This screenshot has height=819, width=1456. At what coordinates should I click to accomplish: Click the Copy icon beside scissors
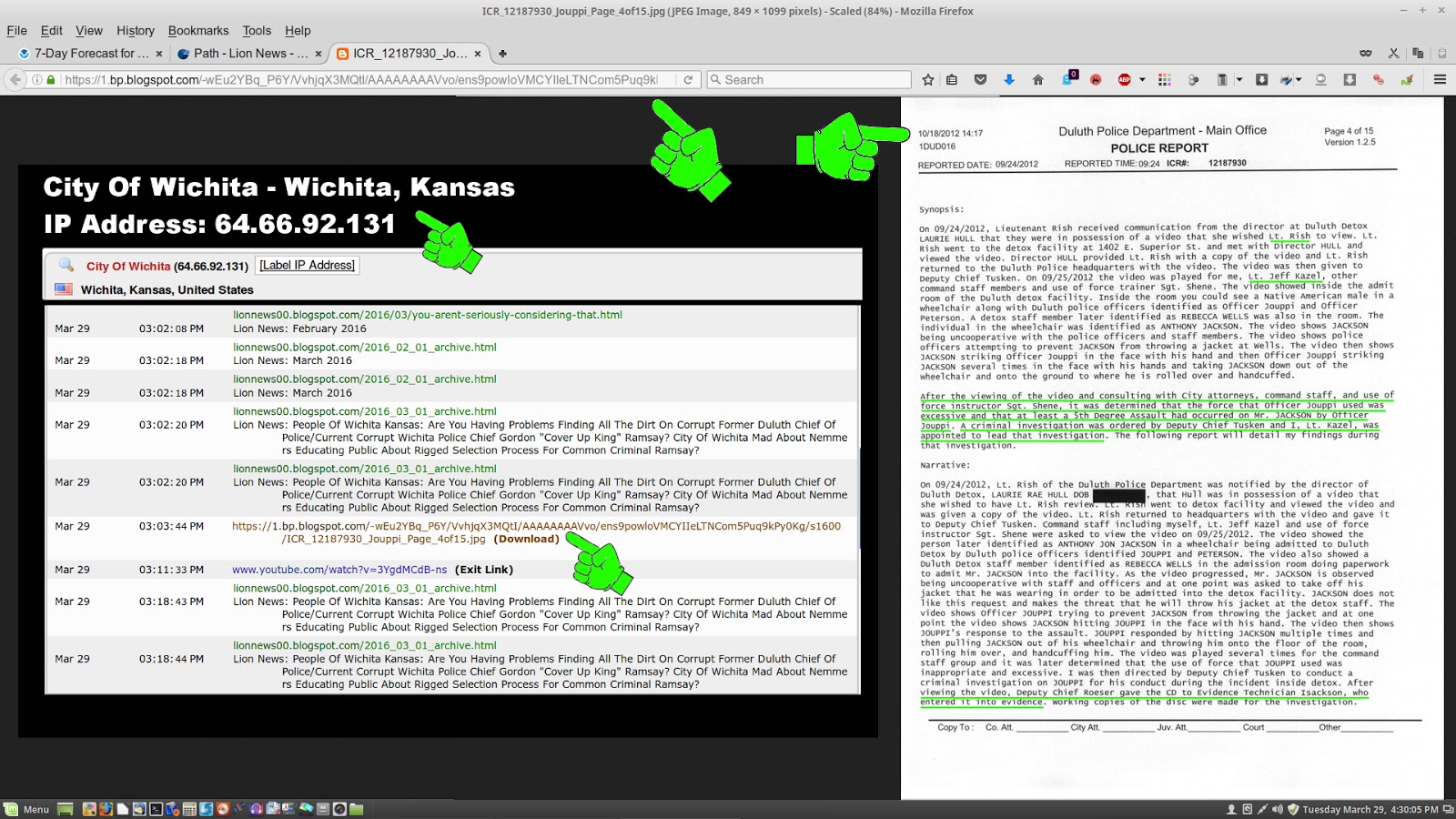(1418, 54)
